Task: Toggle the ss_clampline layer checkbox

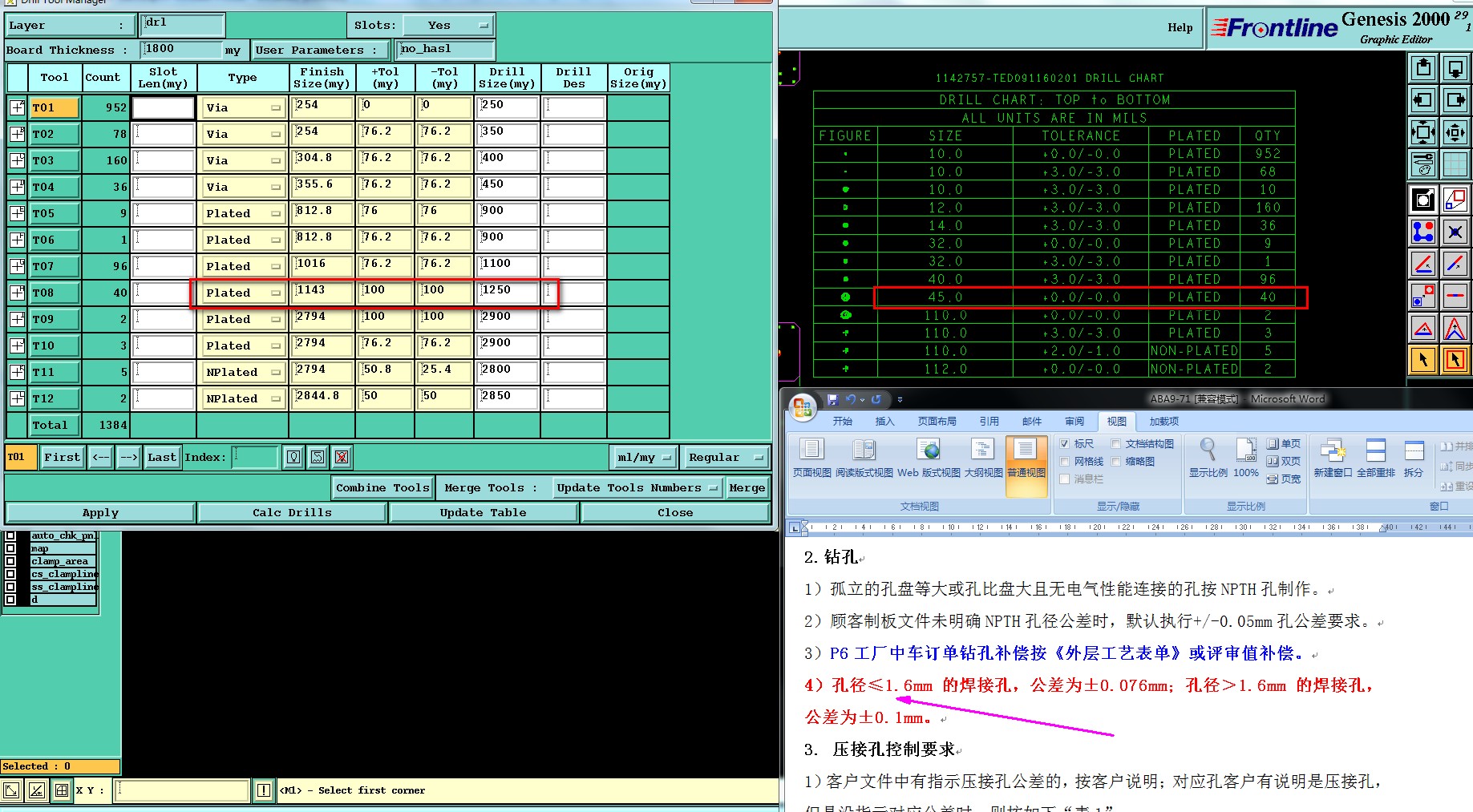Action: tap(10, 587)
